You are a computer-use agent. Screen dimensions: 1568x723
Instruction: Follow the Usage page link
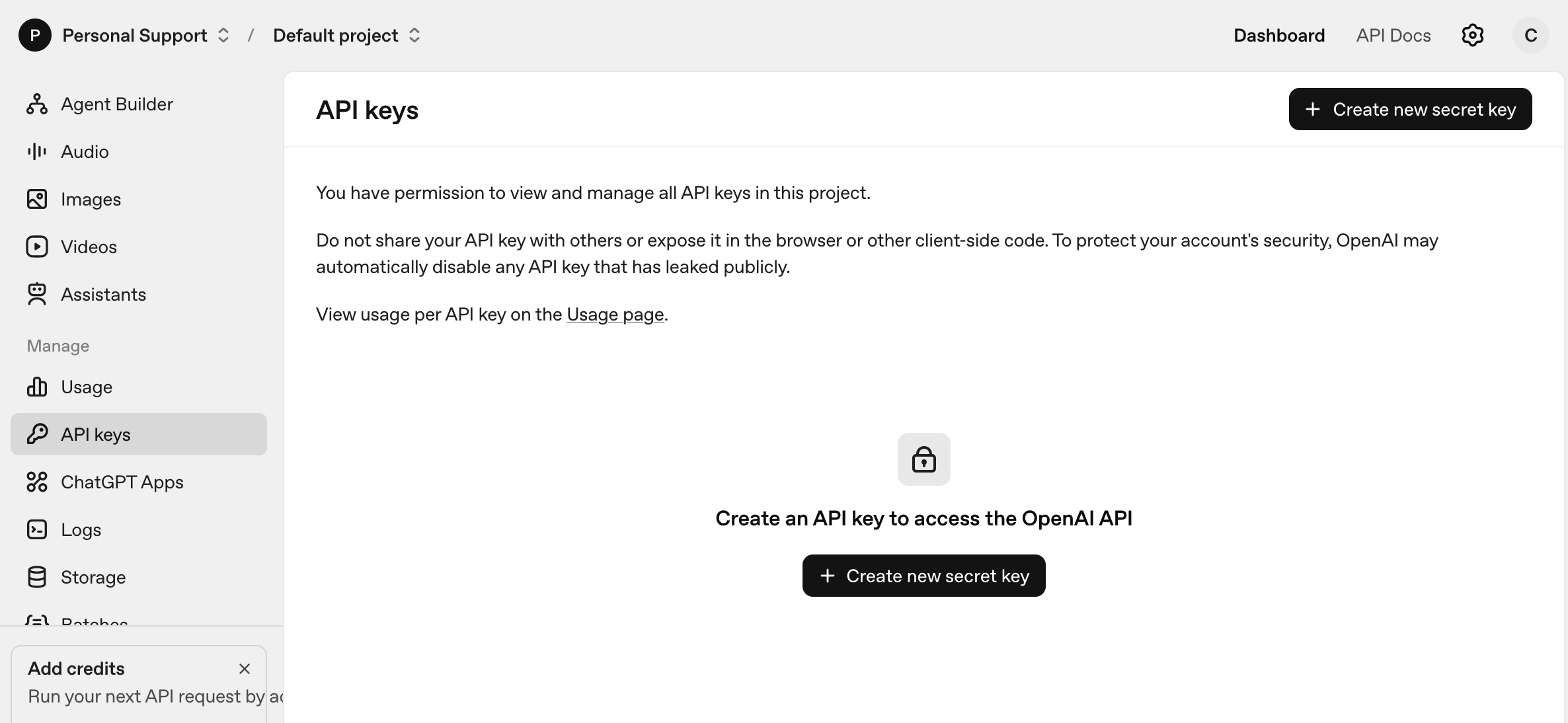(615, 314)
